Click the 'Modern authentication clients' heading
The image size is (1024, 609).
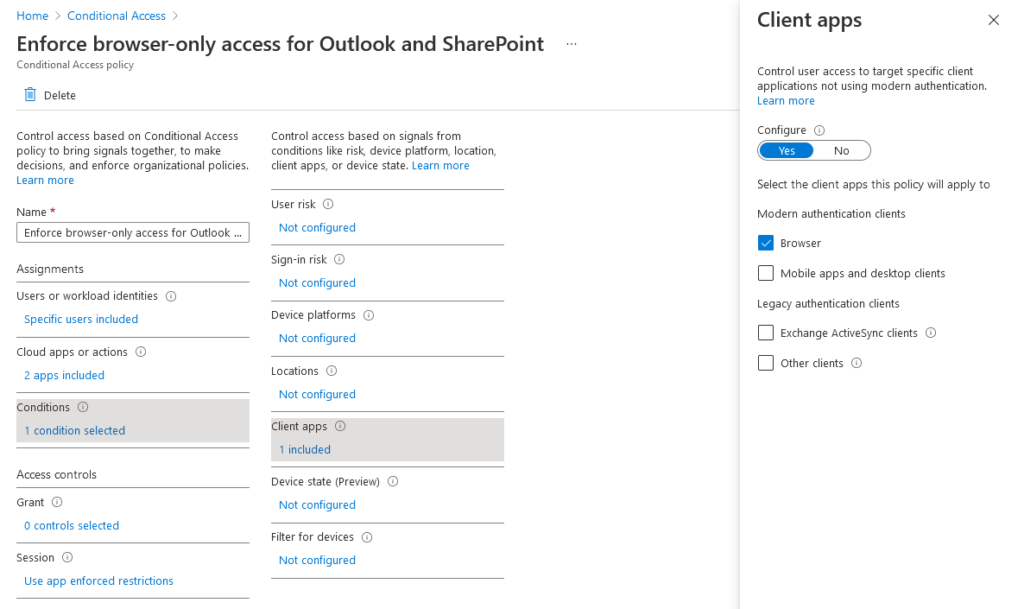pyautogui.click(x=831, y=214)
